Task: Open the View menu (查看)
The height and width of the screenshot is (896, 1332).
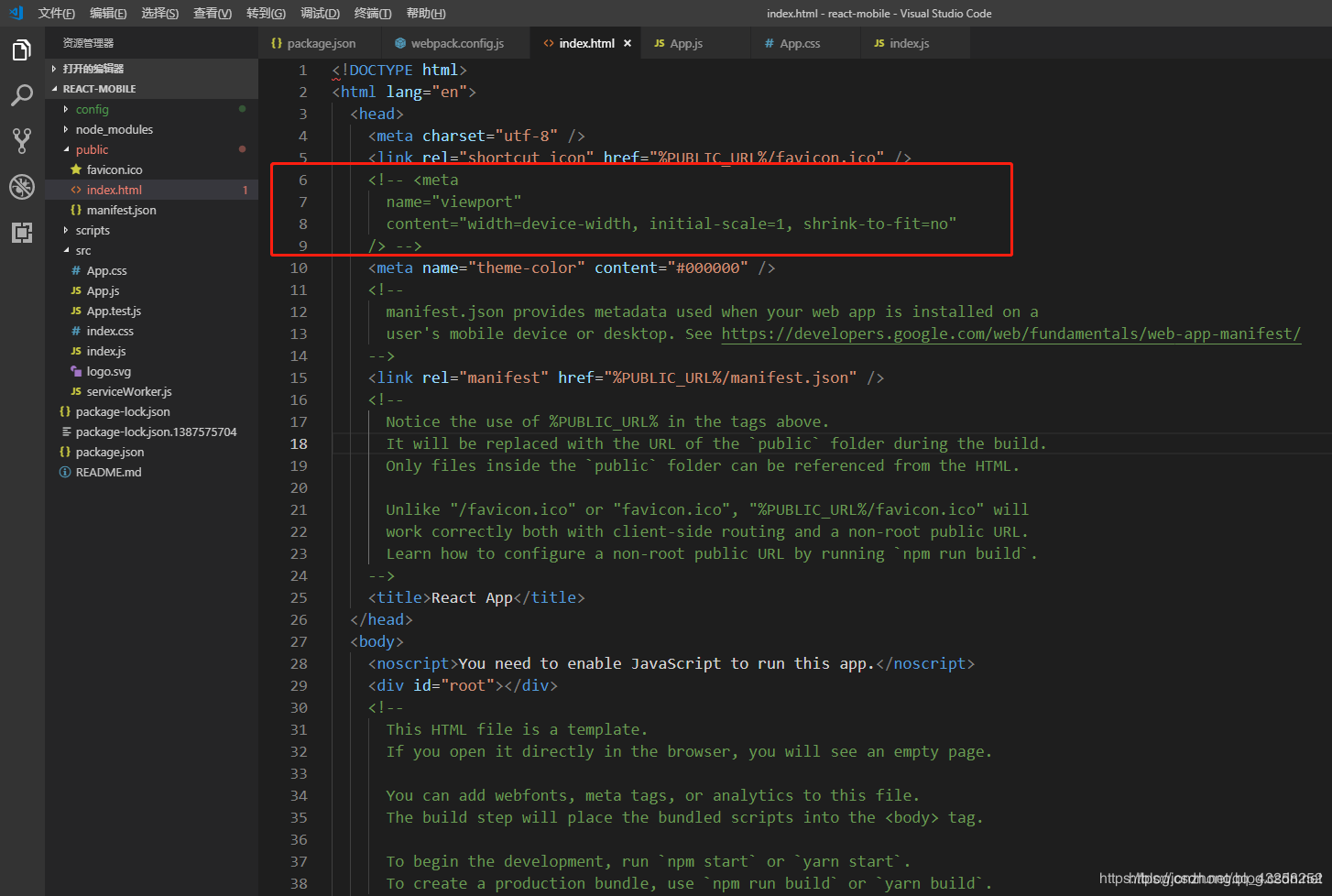Action: click(213, 13)
